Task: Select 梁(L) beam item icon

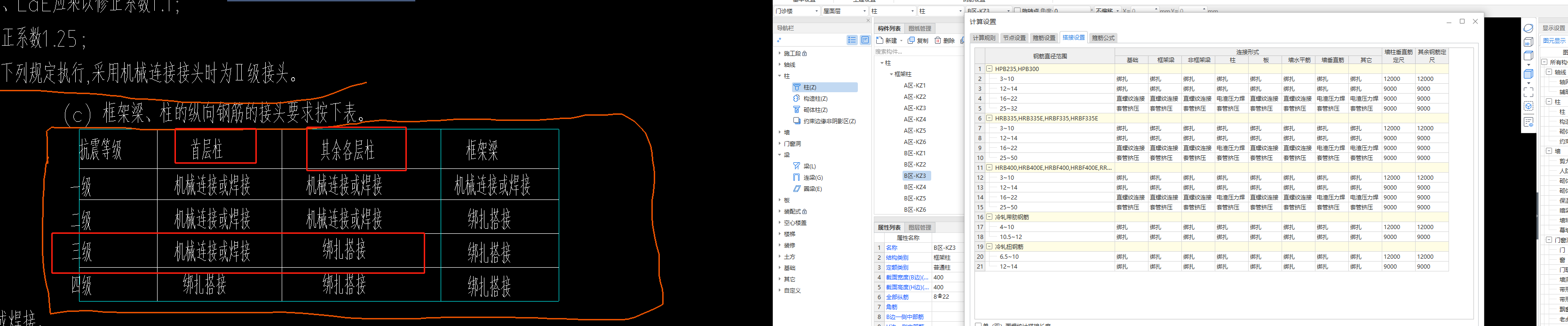Action: (x=797, y=166)
